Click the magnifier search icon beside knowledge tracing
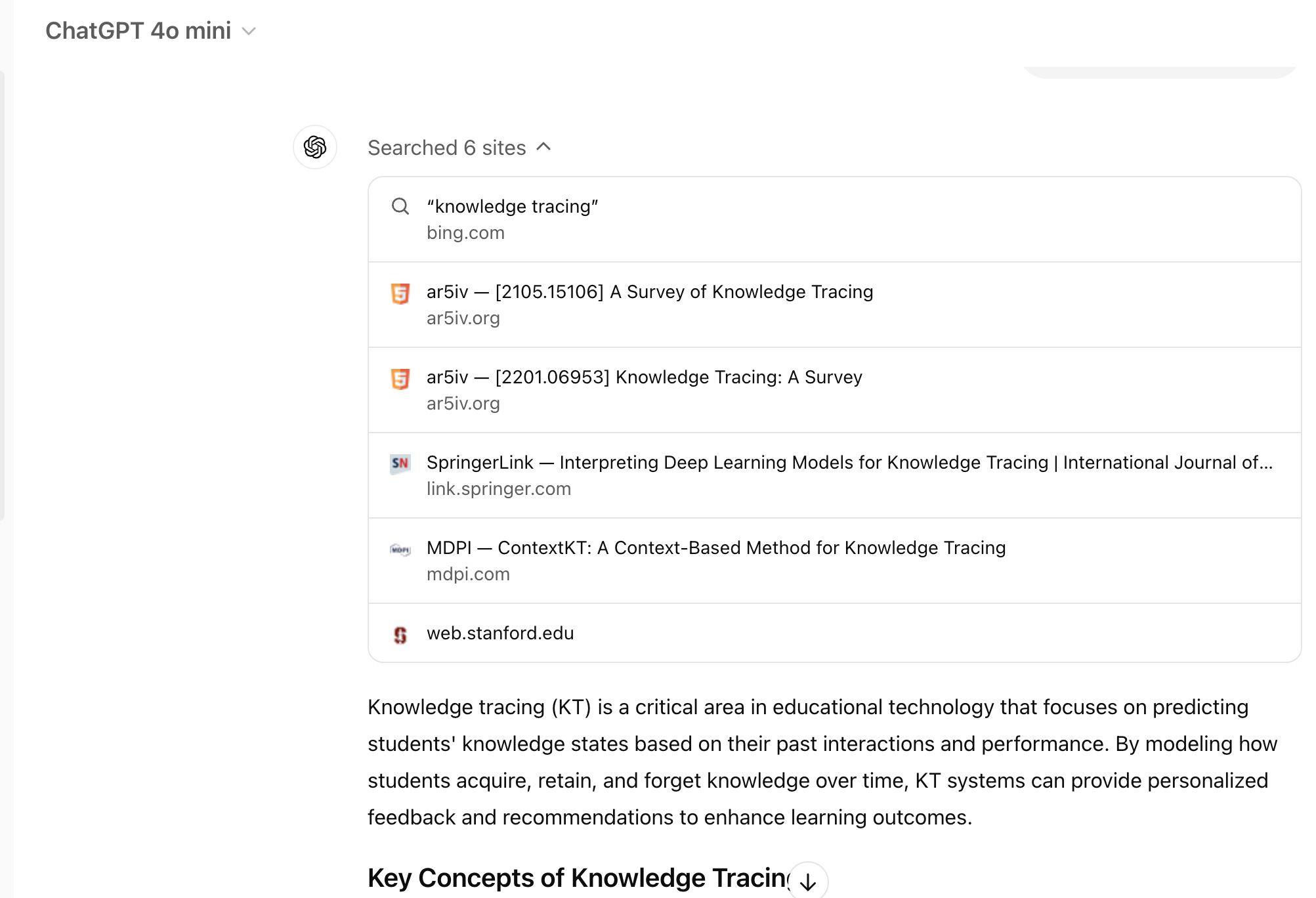Image resolution: width=1316 pixels, height=898 pixels. tap(400, 206)
